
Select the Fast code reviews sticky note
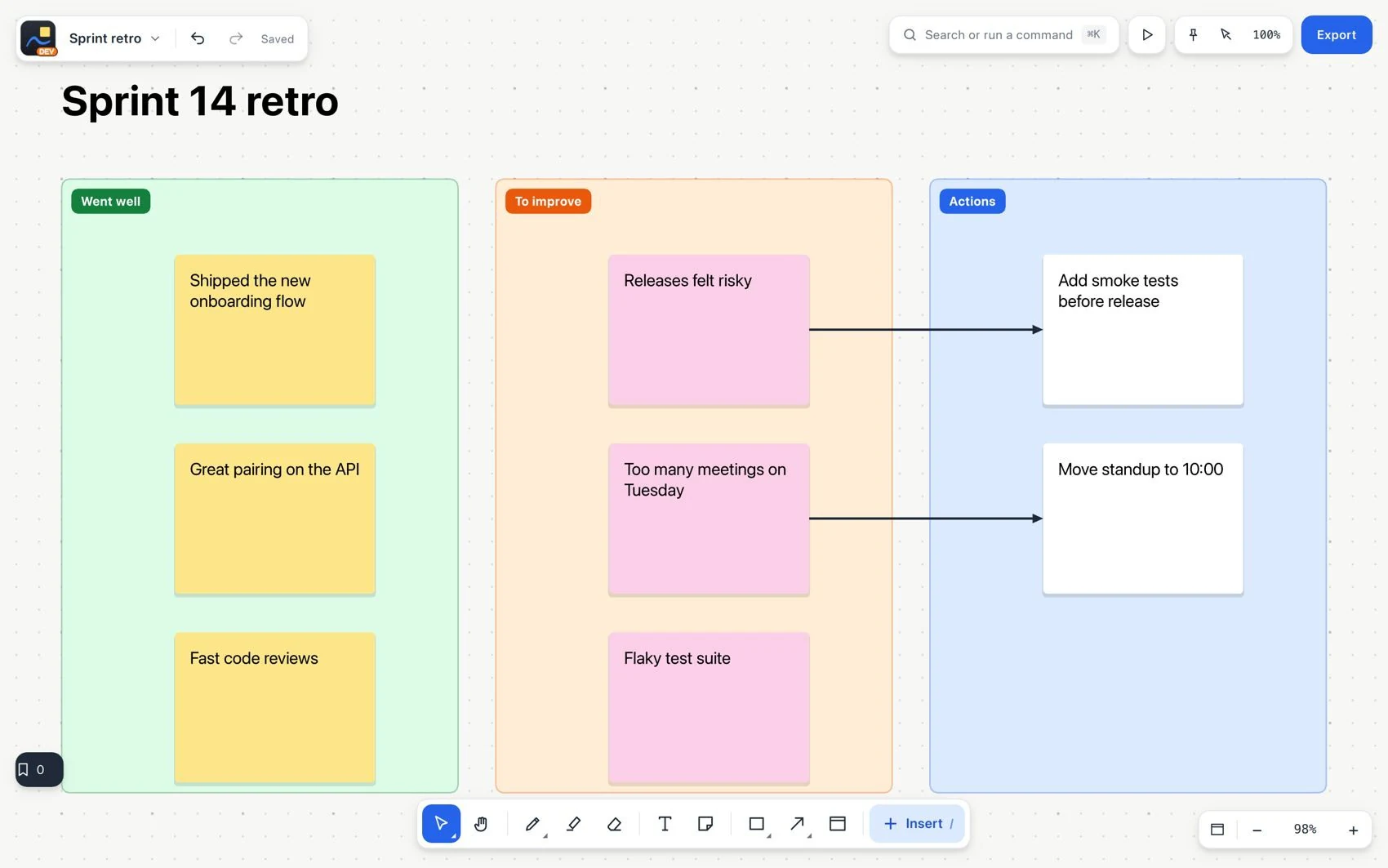coord(274,709)
